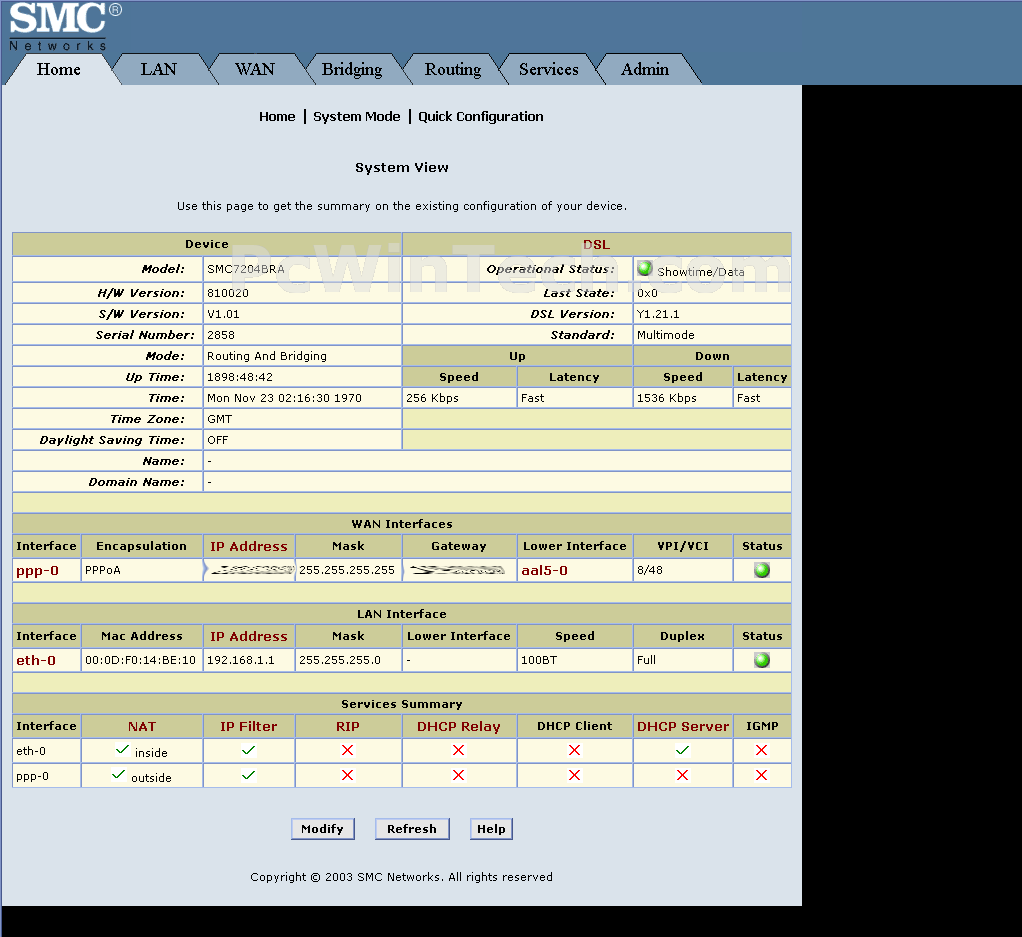Open the eth-0 LAN interface link
Viewport: 1022px width, 937px height.
36,661
